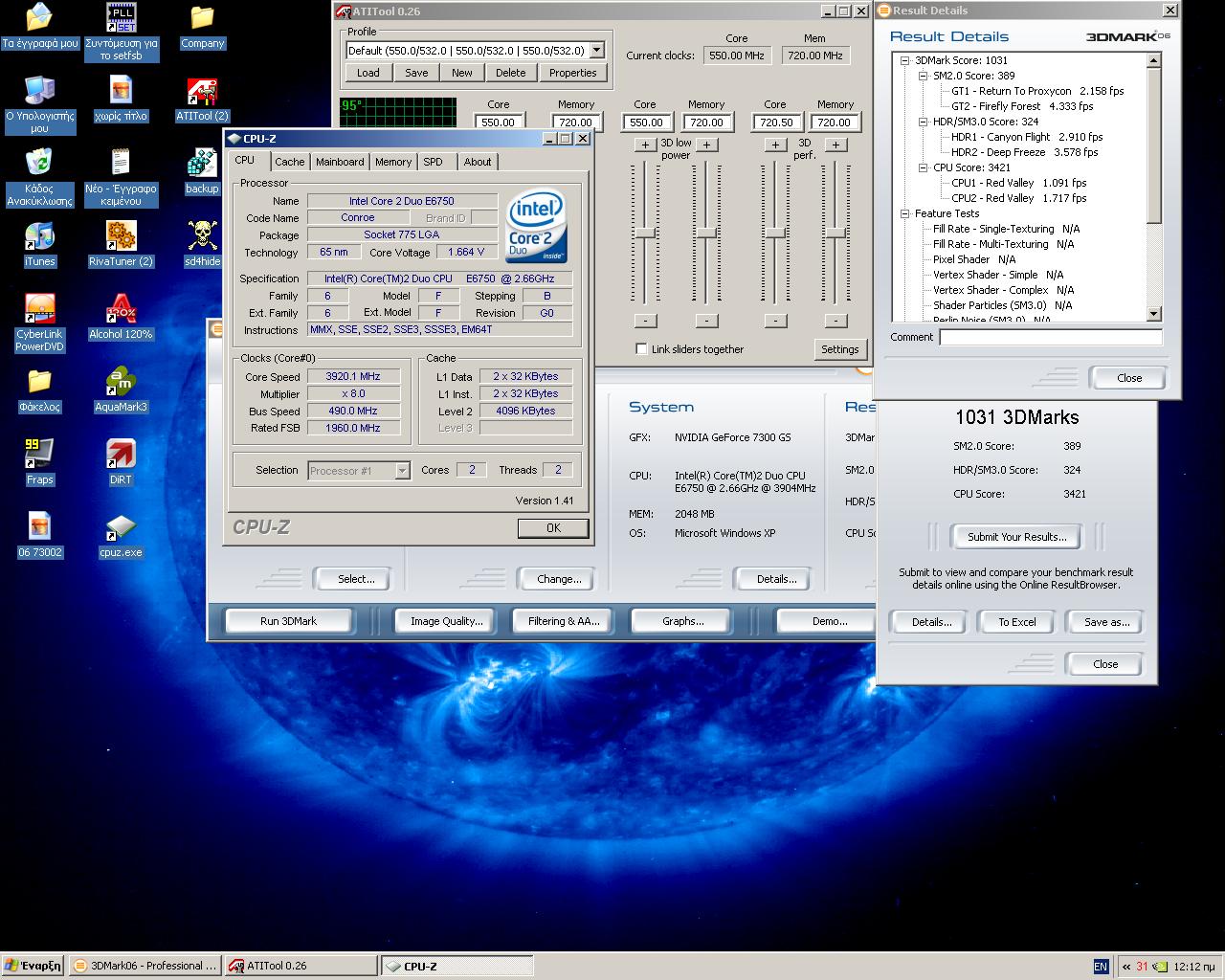The height and width of the screenshot is (980, 1225).
Task: Open My Documents folder icon
Action: (x=39, y=27)
